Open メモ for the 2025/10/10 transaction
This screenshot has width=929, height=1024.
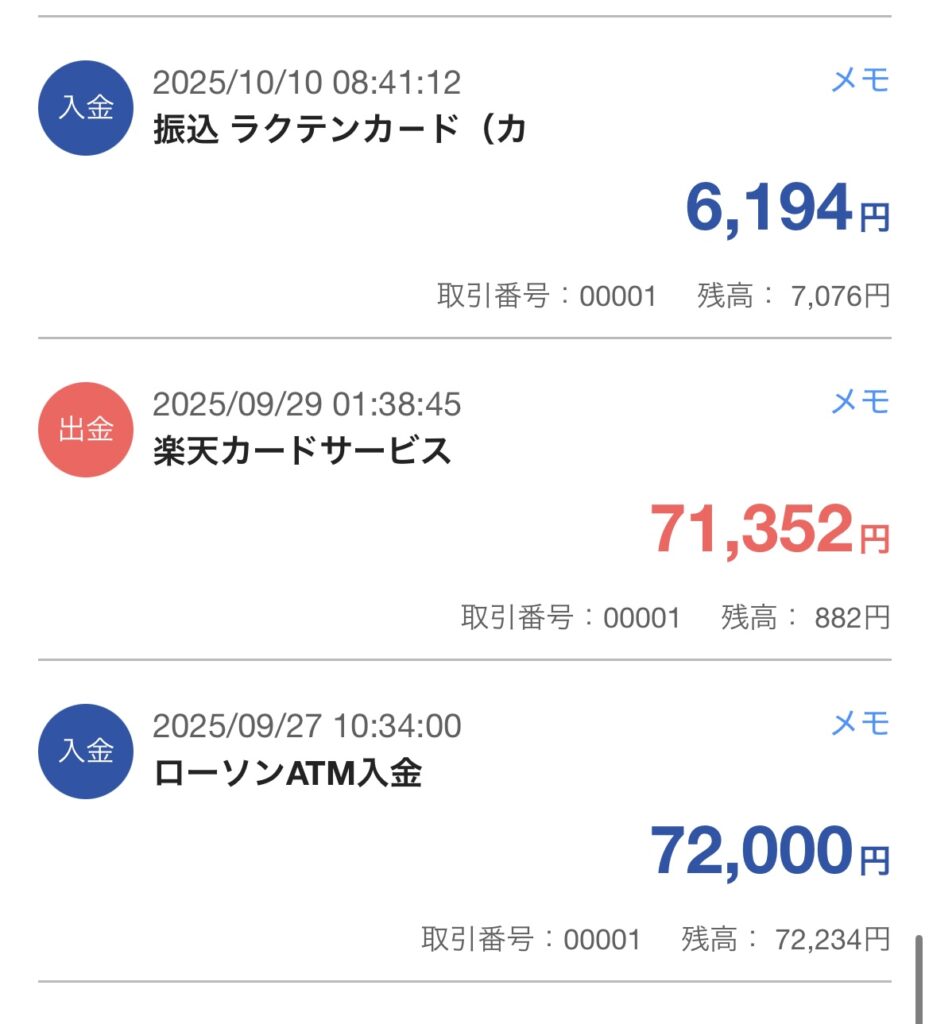[859, 81]
